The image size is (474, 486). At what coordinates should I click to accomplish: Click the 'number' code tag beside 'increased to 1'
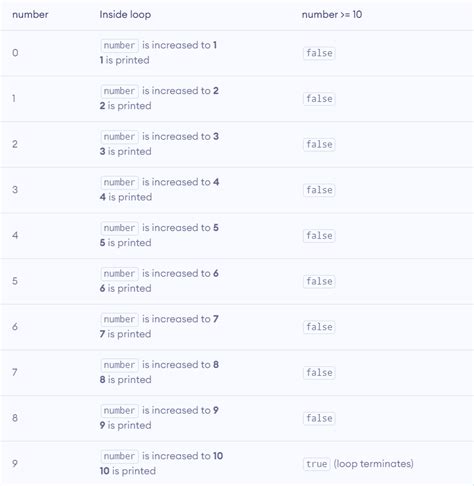point(119,45)
